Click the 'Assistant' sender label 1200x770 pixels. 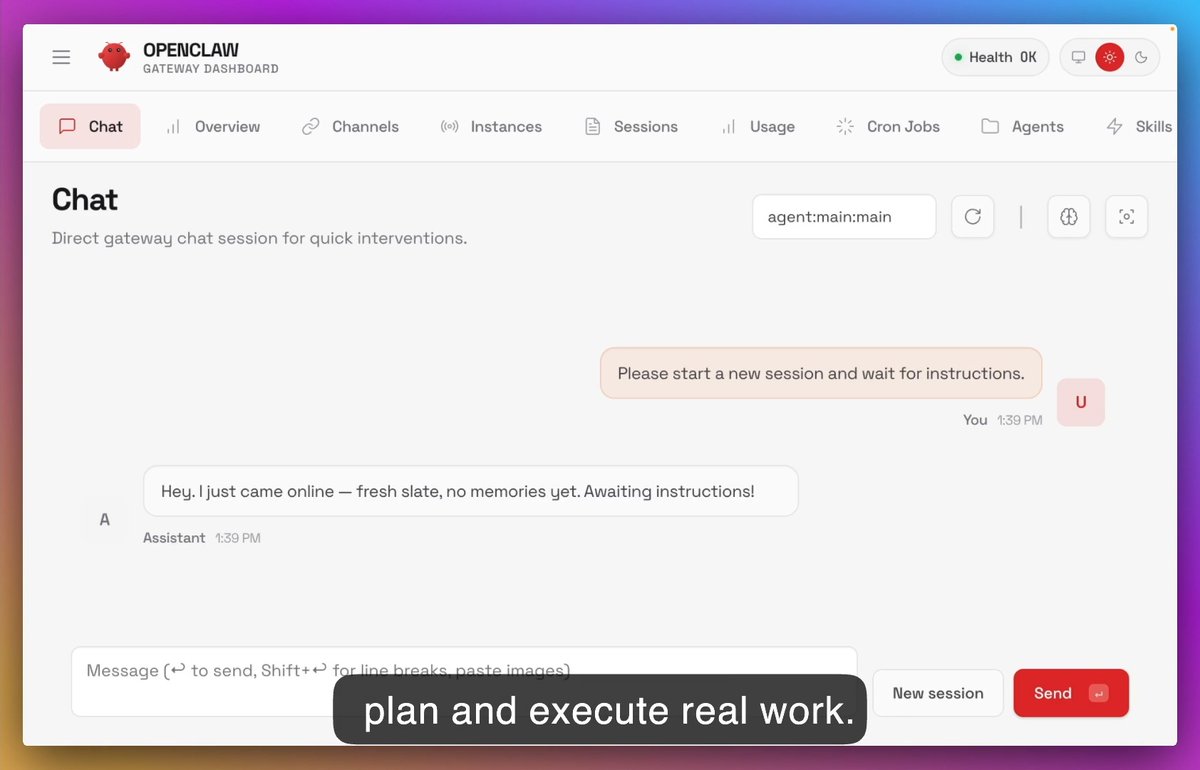174,538
